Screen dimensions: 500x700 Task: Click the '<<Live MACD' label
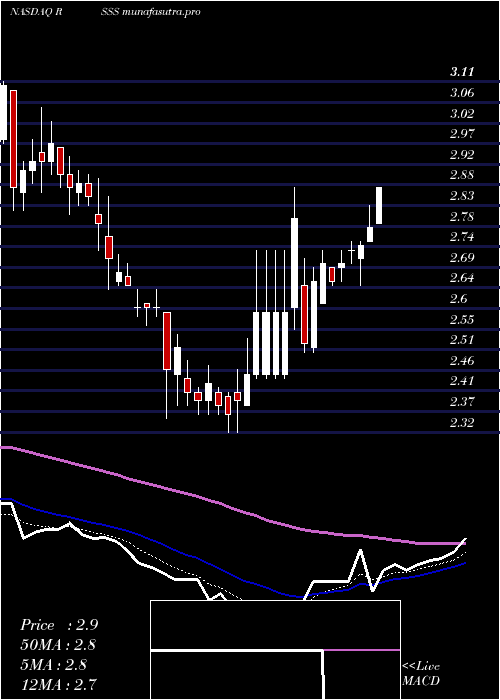pos(421,674)
